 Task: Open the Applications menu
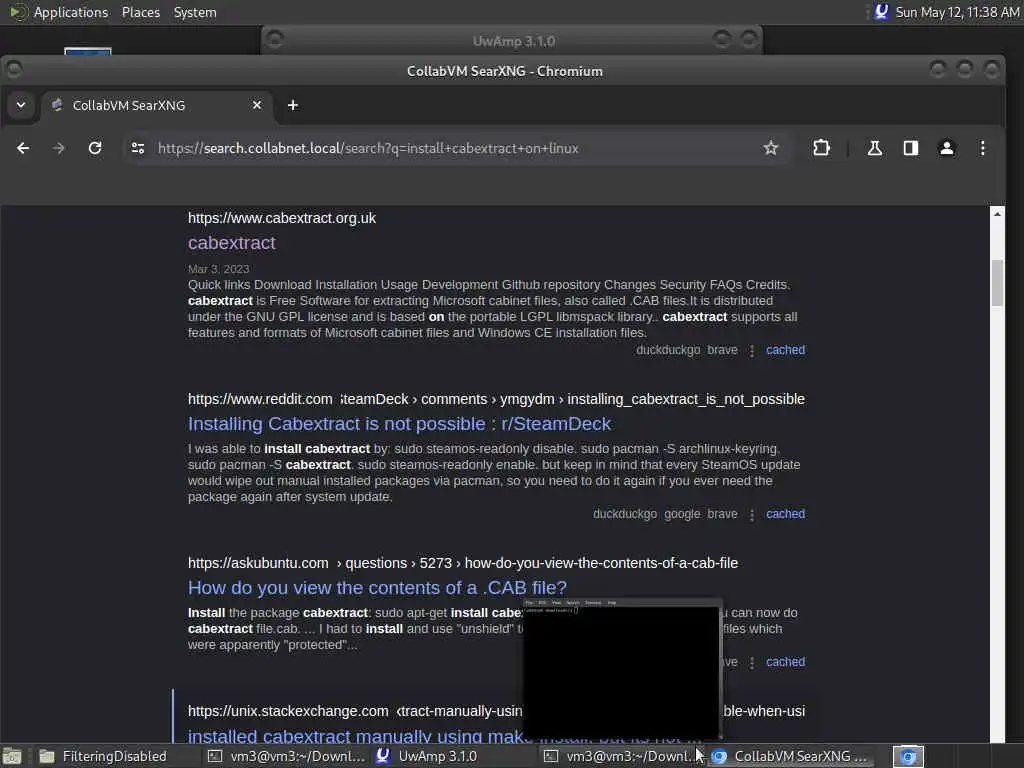pos(71,12)
